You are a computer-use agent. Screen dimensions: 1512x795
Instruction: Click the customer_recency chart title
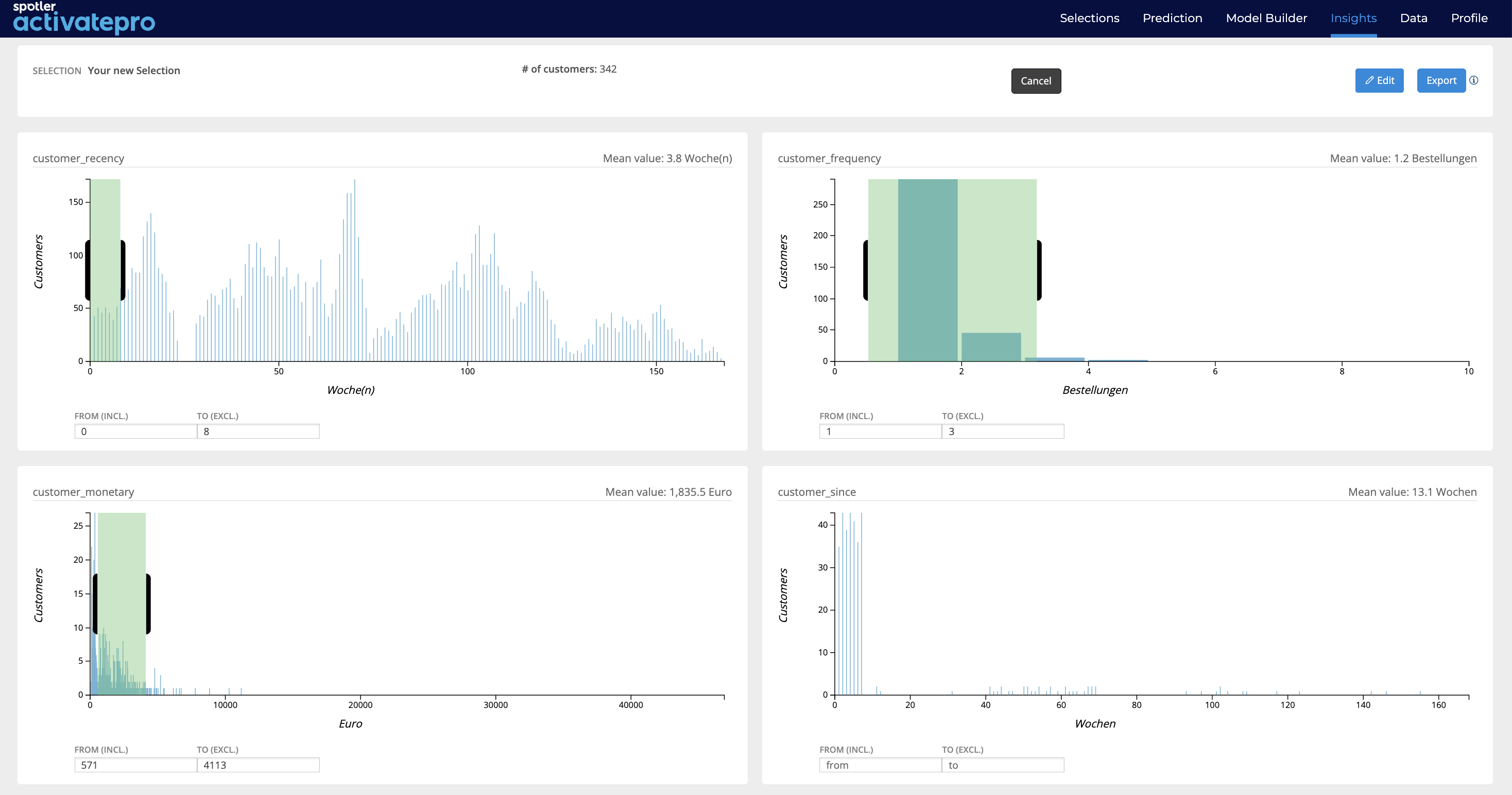point(78,159)
